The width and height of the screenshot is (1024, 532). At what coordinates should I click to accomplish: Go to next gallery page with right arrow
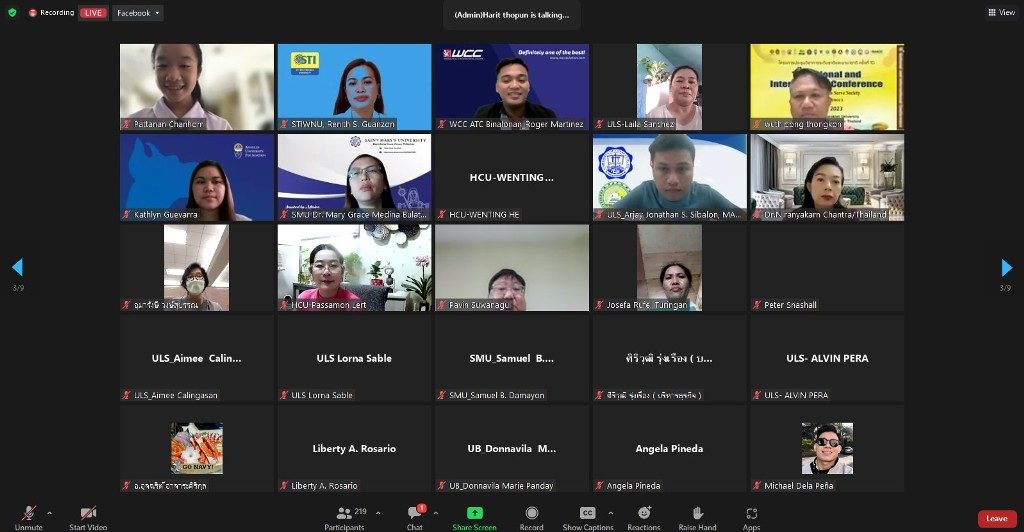(x=1006, y=267)
